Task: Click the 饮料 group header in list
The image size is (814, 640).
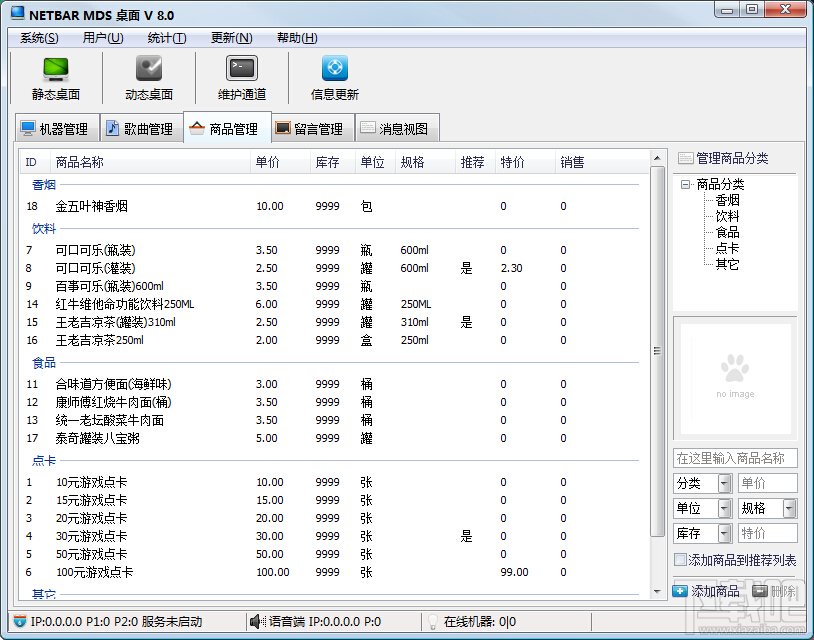Action: tap(44, 228)
